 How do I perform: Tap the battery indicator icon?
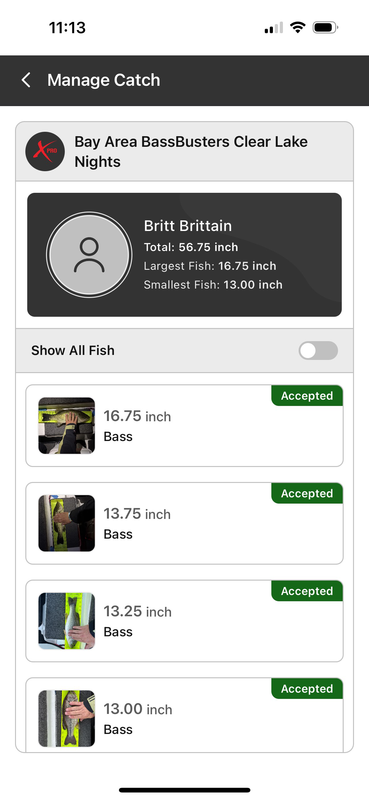coord(325,28)
